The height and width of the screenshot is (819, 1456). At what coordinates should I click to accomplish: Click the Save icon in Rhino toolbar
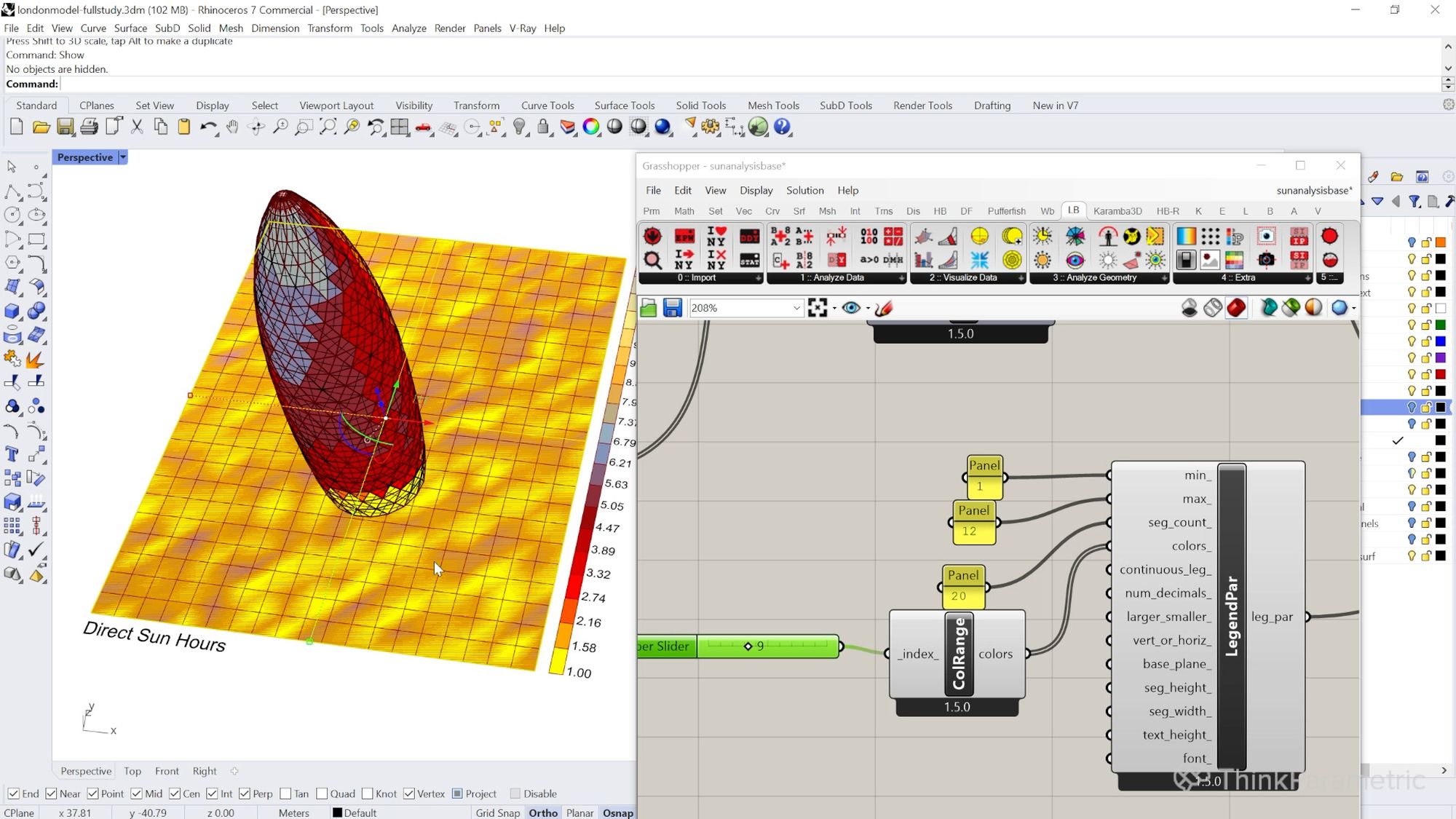pos(65,127)
